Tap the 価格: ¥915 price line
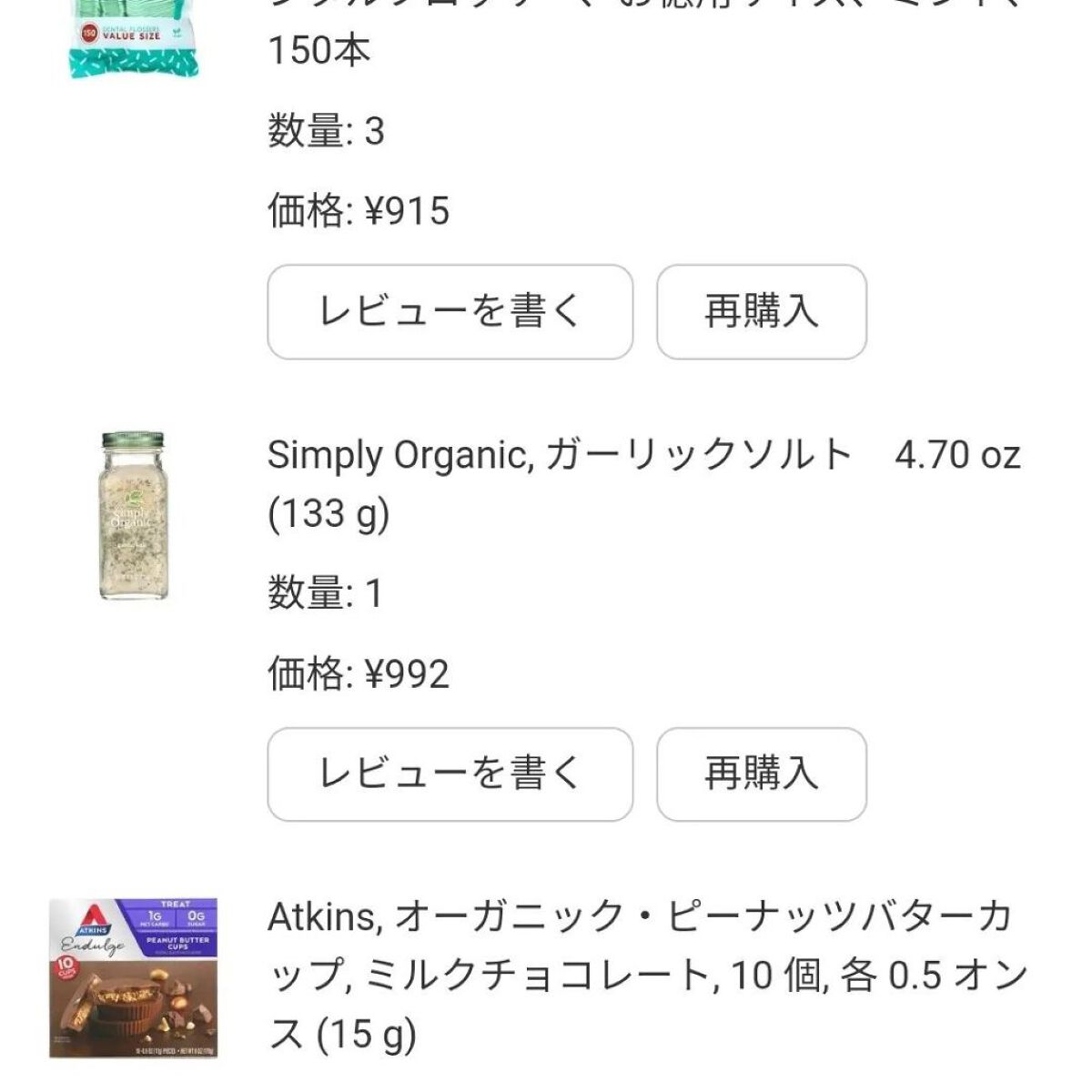The image size is (1092, 1092). 359,211
